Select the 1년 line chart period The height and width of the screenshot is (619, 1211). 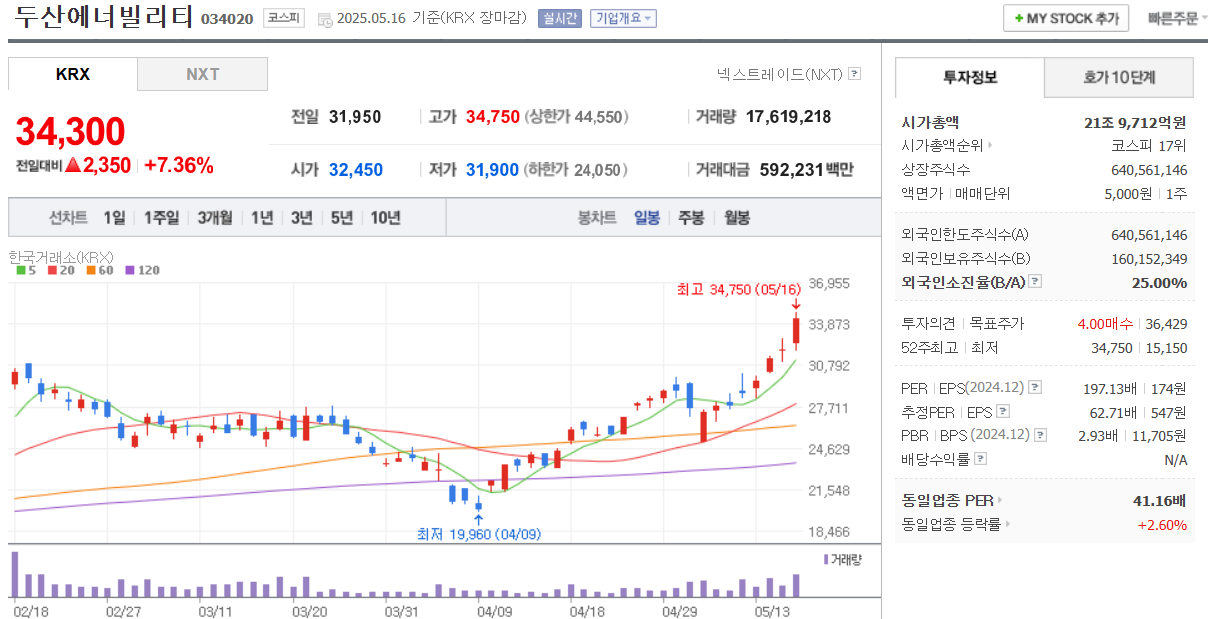coord(262,218)
